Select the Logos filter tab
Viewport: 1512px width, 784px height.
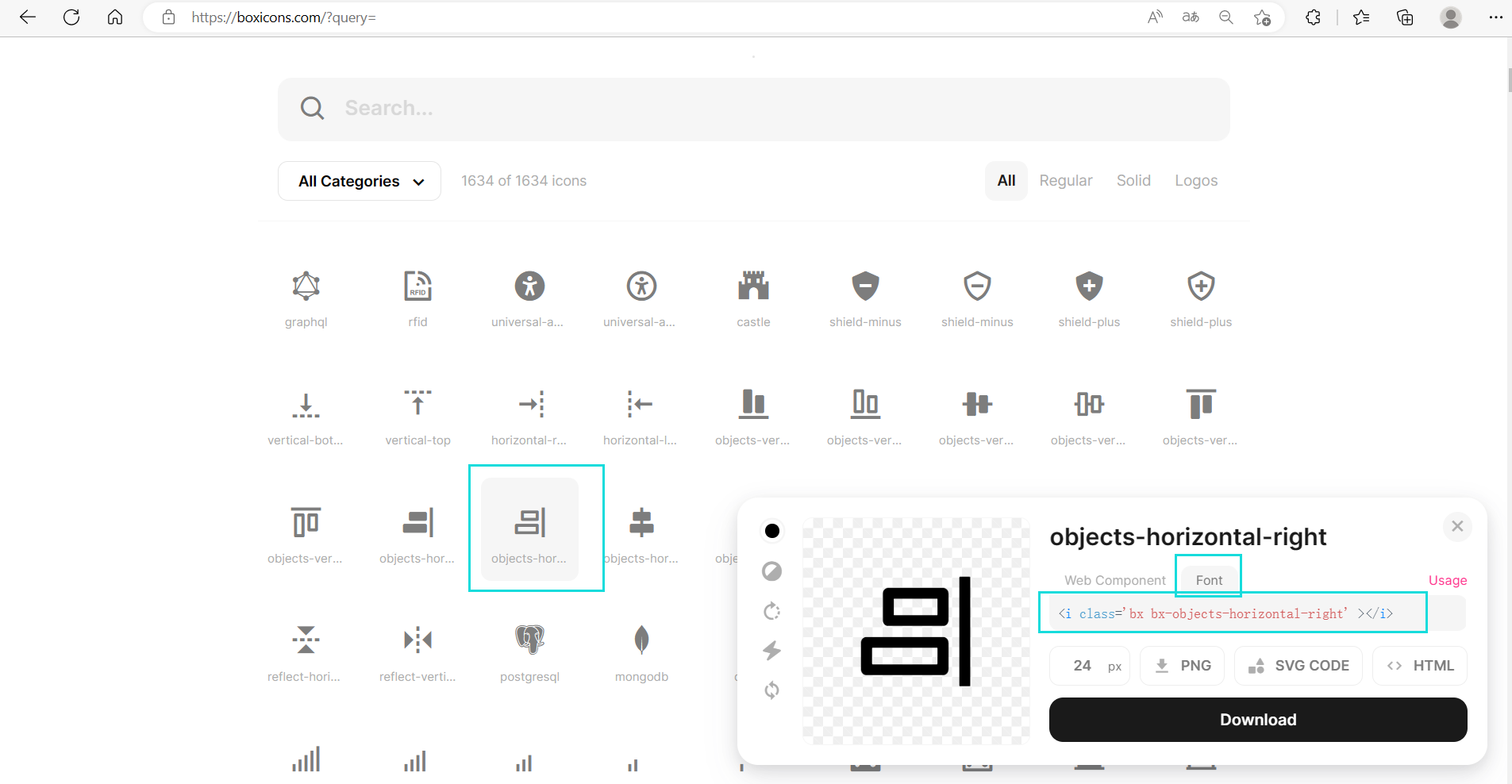(x=1195, y=181)
